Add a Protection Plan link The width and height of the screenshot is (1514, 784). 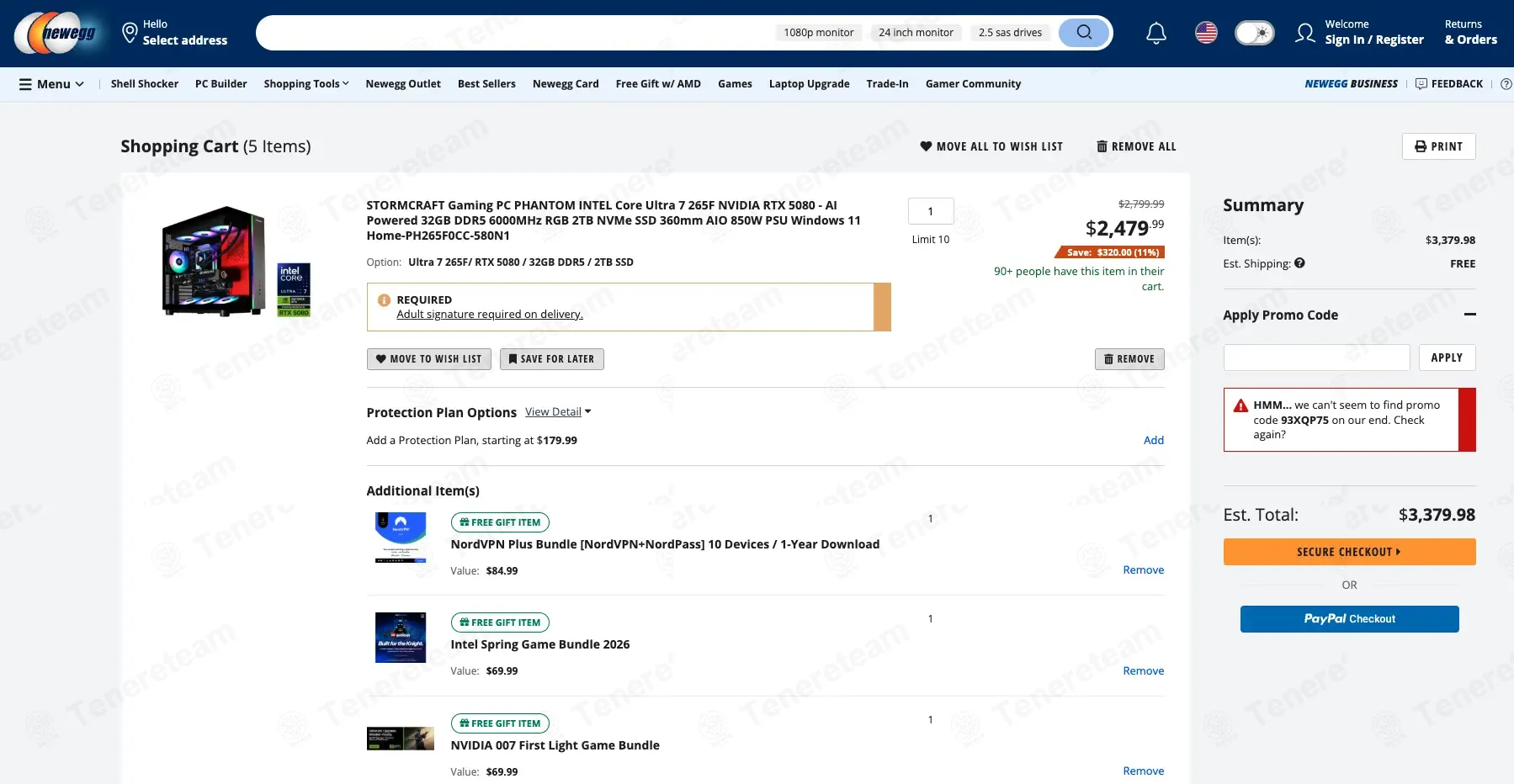[1153, 440]
